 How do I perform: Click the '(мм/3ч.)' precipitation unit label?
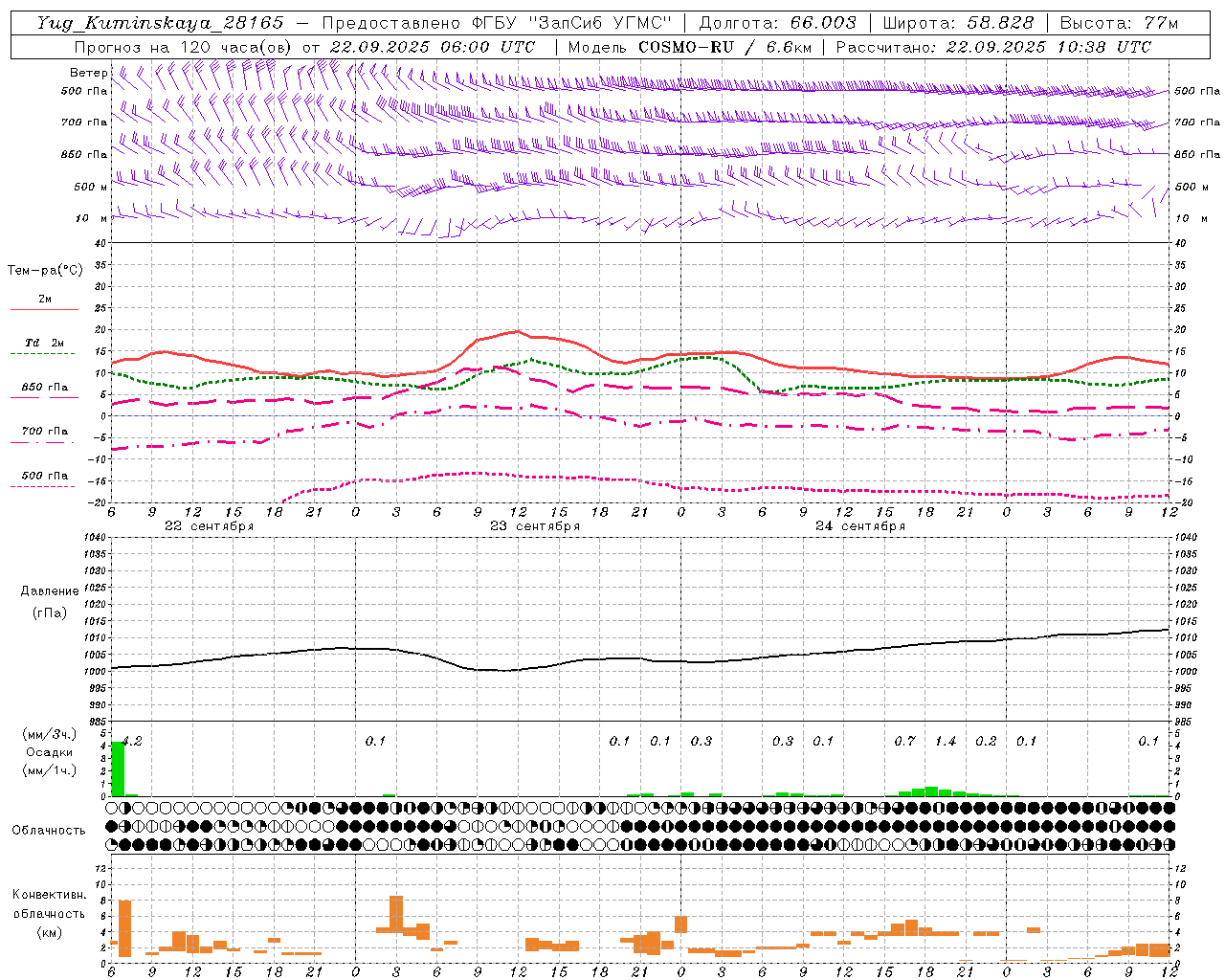click(x=50, y=734)
